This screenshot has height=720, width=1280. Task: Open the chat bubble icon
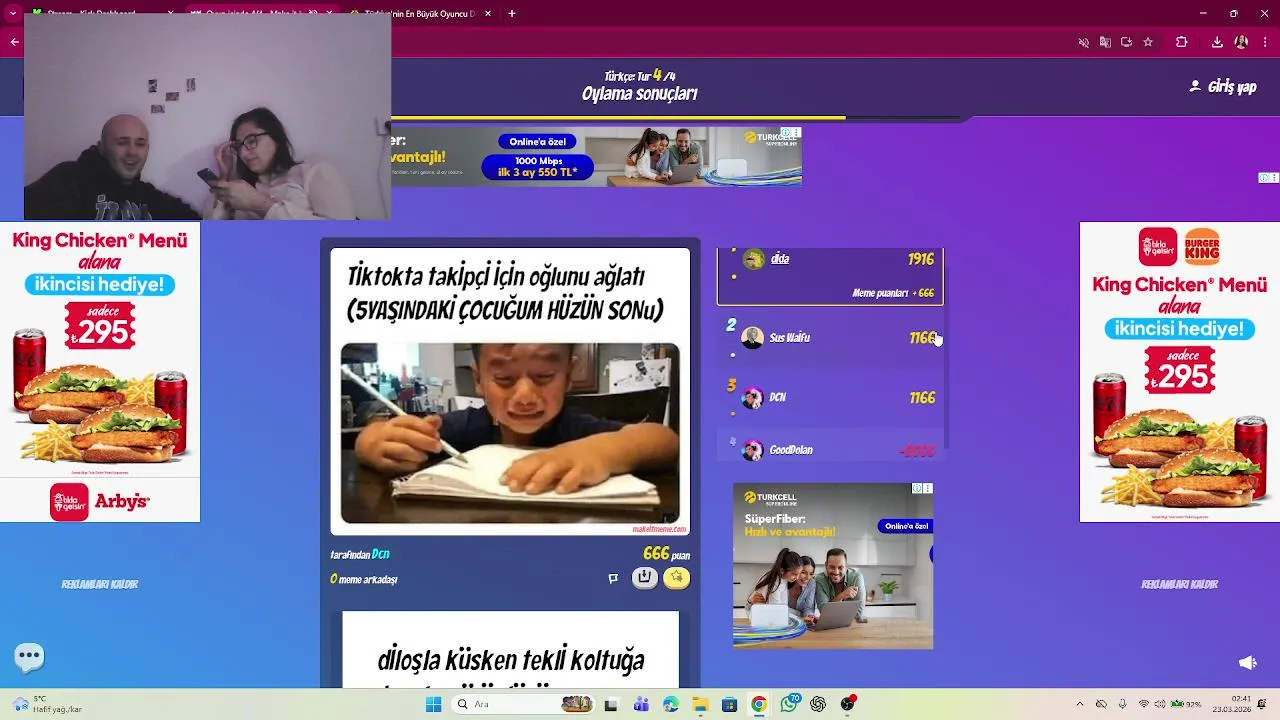coord(29,657)
